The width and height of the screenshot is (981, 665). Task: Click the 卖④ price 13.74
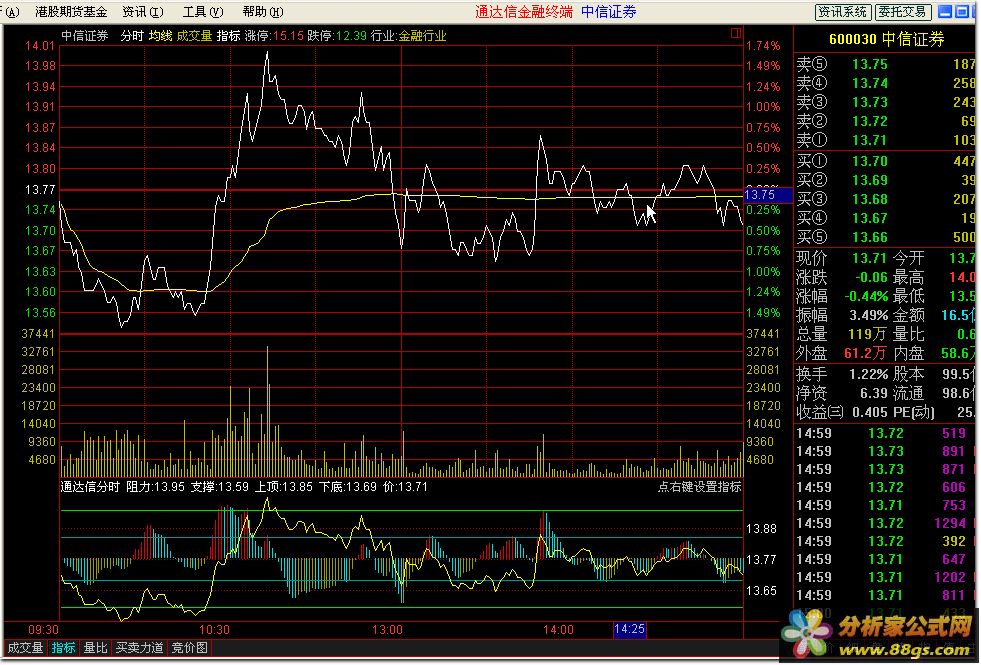click(870, 83)
